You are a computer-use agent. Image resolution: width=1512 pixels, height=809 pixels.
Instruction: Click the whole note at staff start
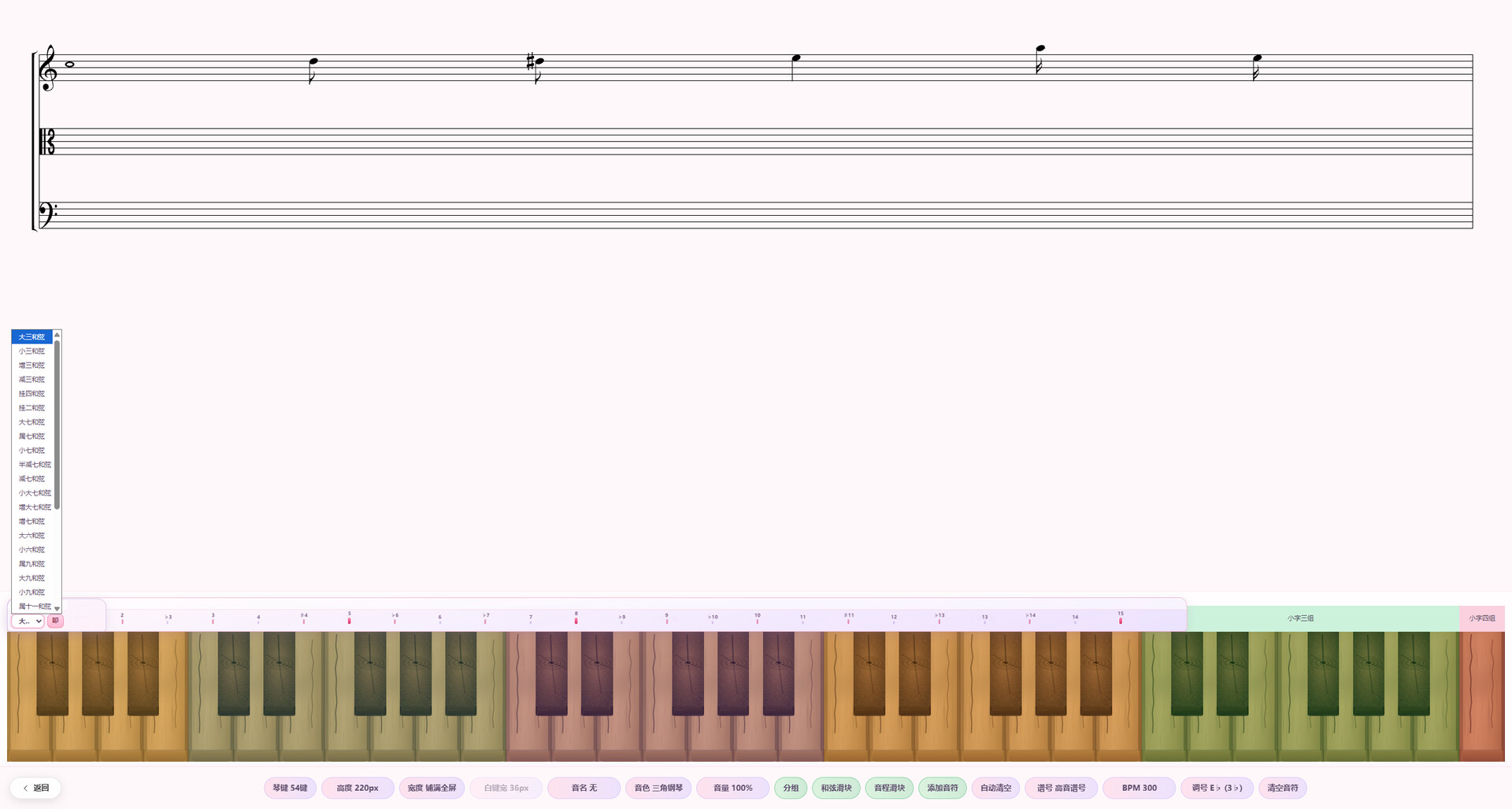(x=69, y=65)
